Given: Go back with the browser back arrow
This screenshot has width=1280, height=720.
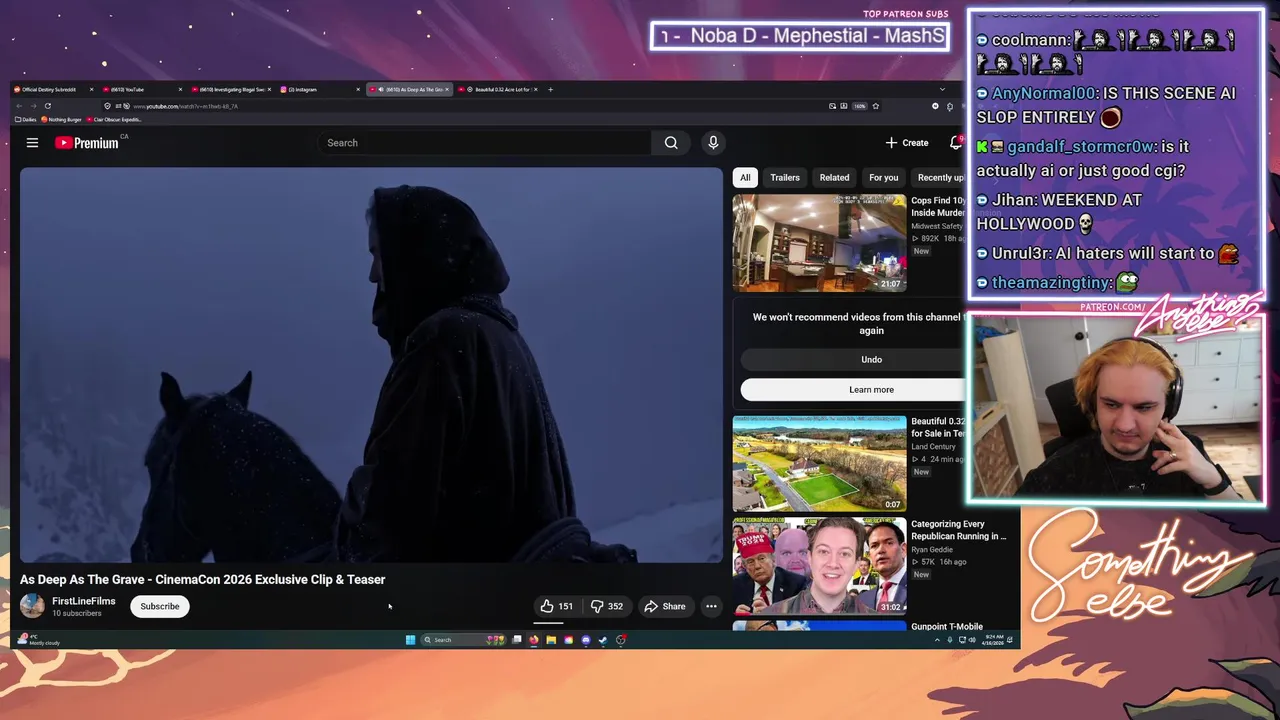Looking at the screenshot, I should coord(19,106).
